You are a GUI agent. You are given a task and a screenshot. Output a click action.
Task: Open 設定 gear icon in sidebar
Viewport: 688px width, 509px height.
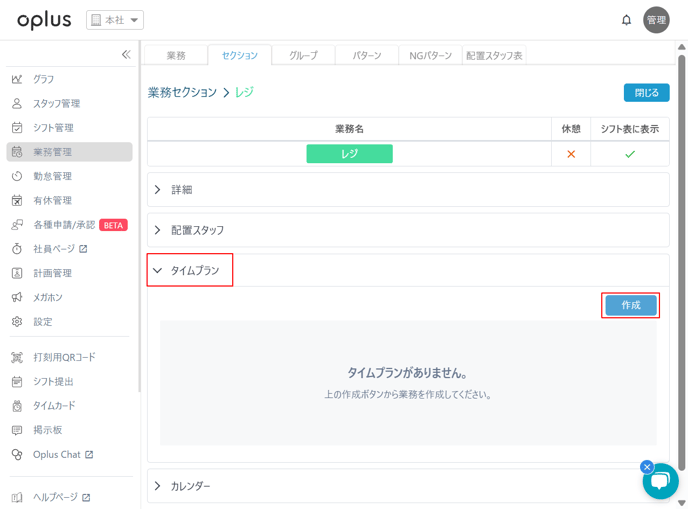coord(17,322)
